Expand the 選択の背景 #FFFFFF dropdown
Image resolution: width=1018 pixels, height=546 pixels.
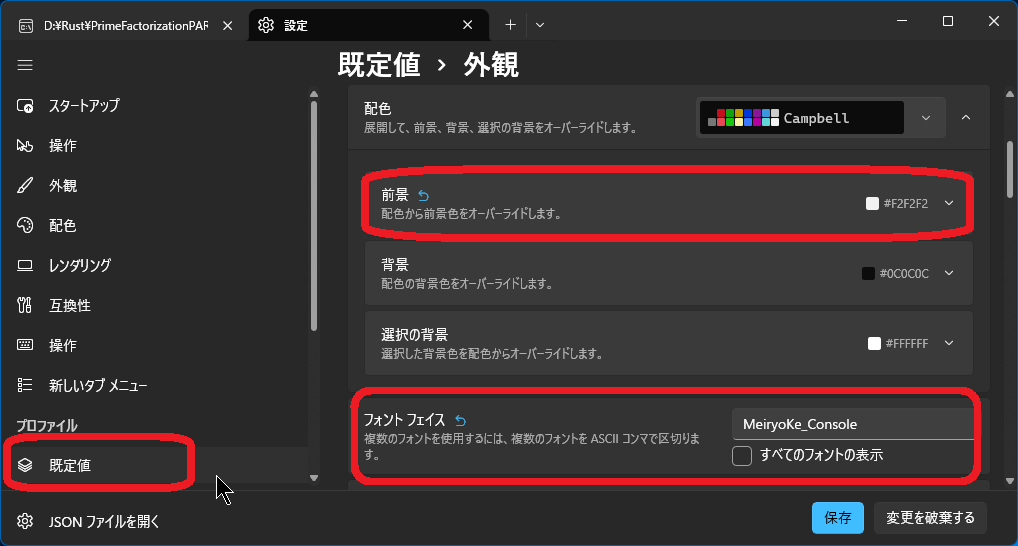point(949,343)
